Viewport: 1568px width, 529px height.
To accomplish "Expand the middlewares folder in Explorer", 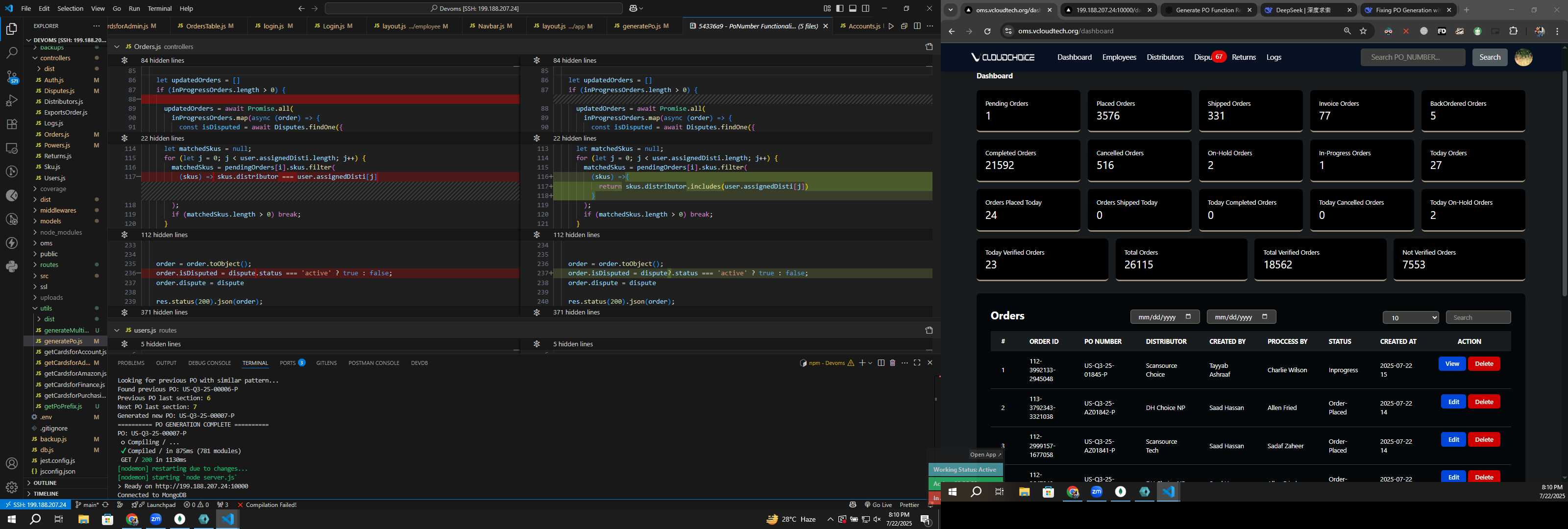I will click(58, 211).
